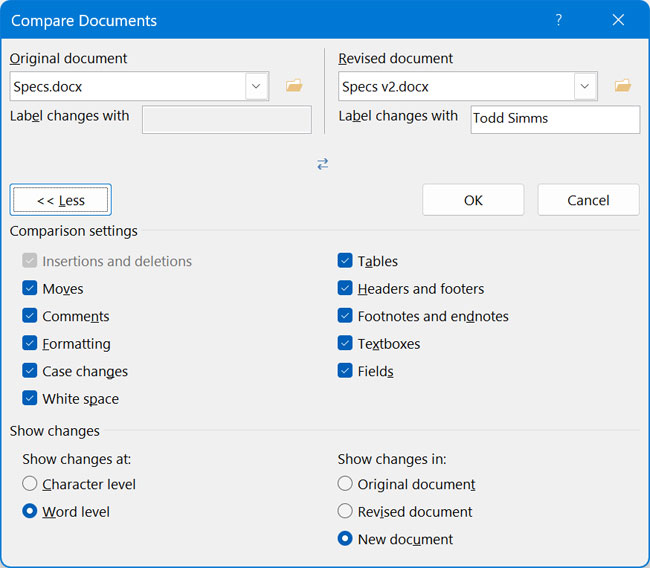Uncheck the Textboxes checkbox
This screenshot has width=650, height=568.
pyautogui.click(x=345, y=343)
